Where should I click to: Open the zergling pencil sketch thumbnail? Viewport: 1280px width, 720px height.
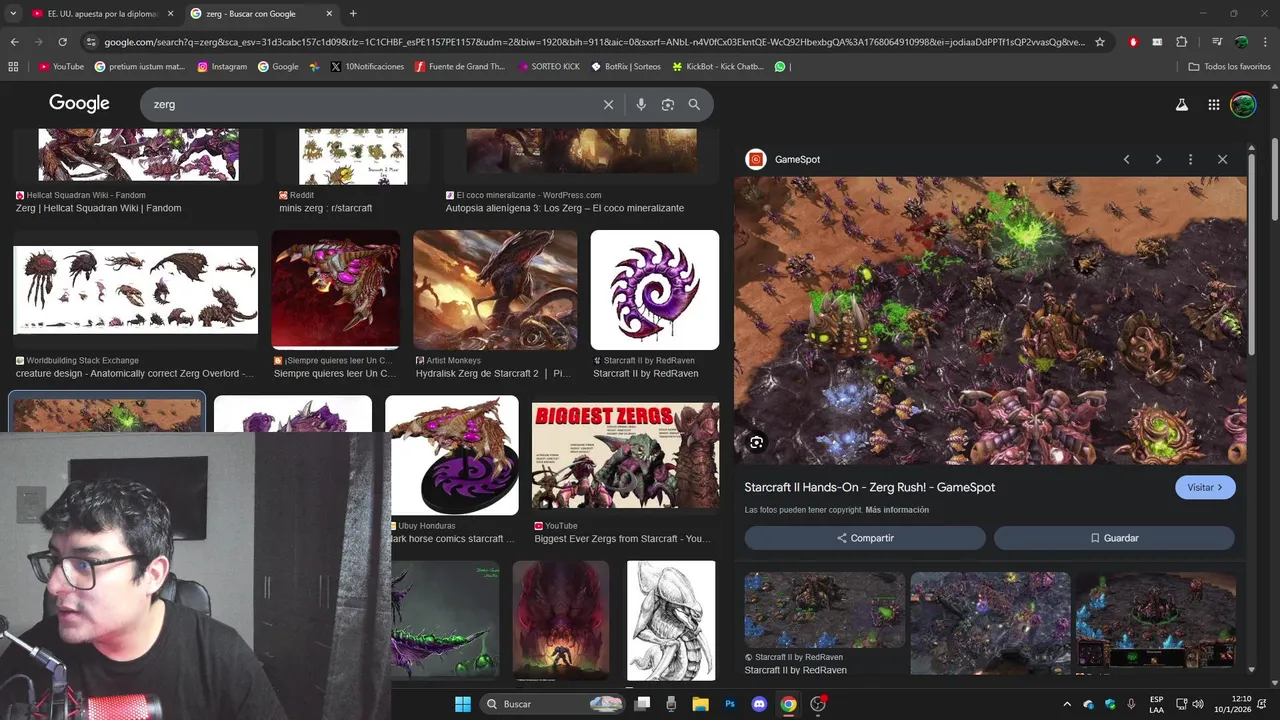[671, 620]
